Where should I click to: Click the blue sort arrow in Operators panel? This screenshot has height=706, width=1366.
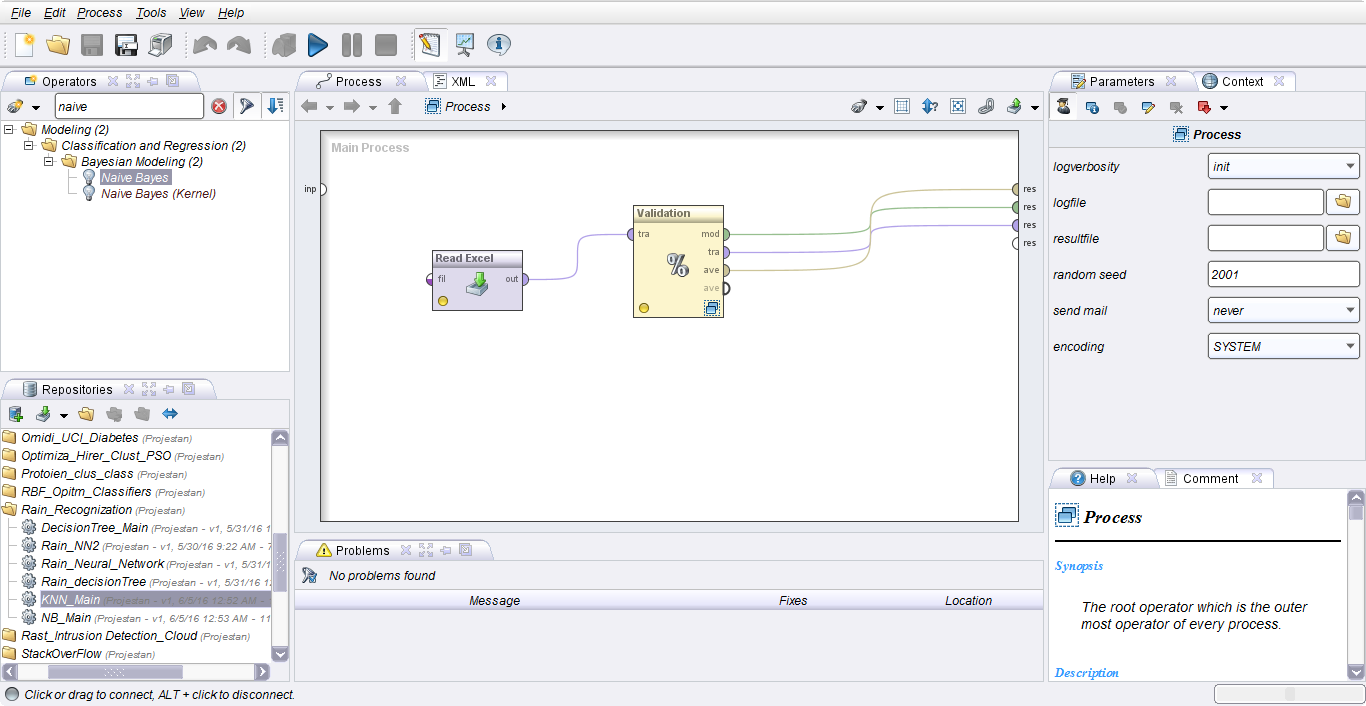click(x=276, y=106)
